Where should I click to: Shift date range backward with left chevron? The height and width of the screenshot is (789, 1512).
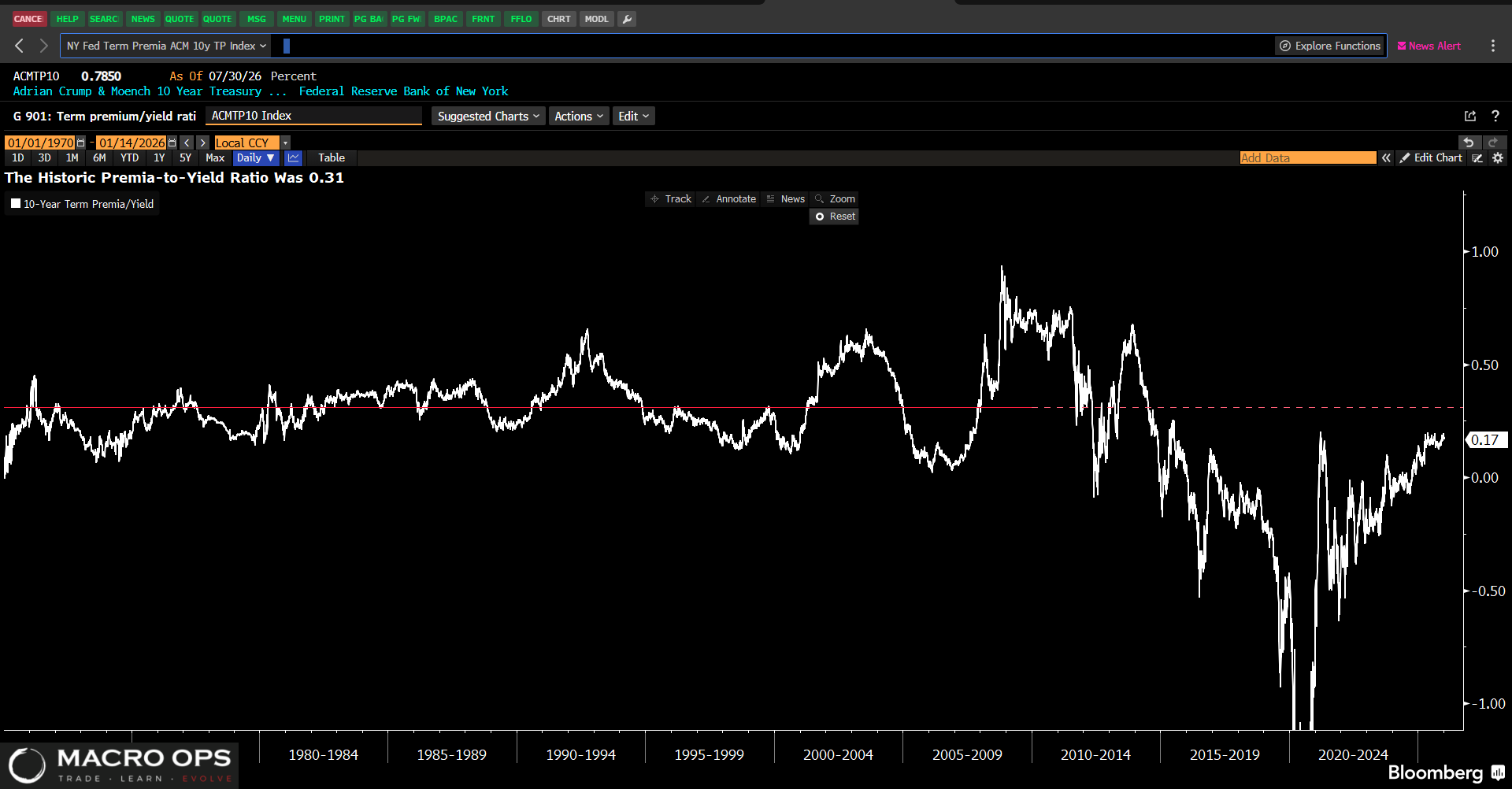[187, 143]
